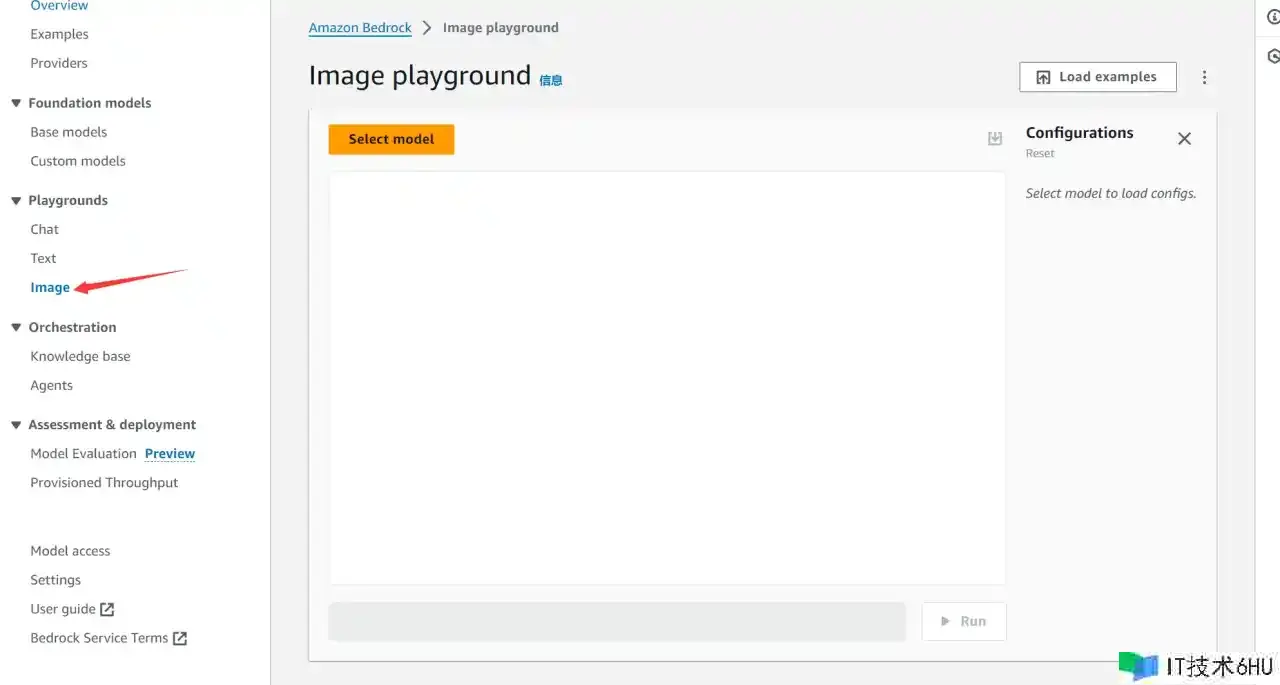Click the prompt input field
Screen dimensions: 1280x685
tap(616, 621)
